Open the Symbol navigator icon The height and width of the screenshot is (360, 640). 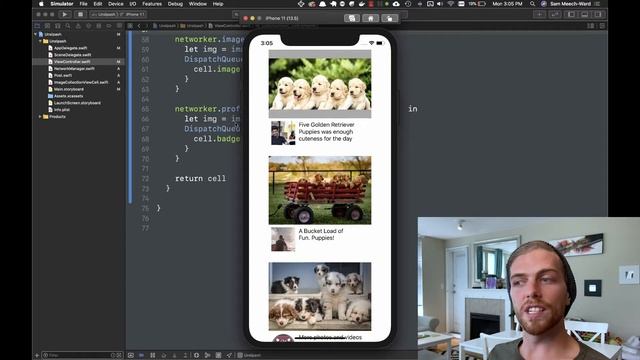point(58,26)
